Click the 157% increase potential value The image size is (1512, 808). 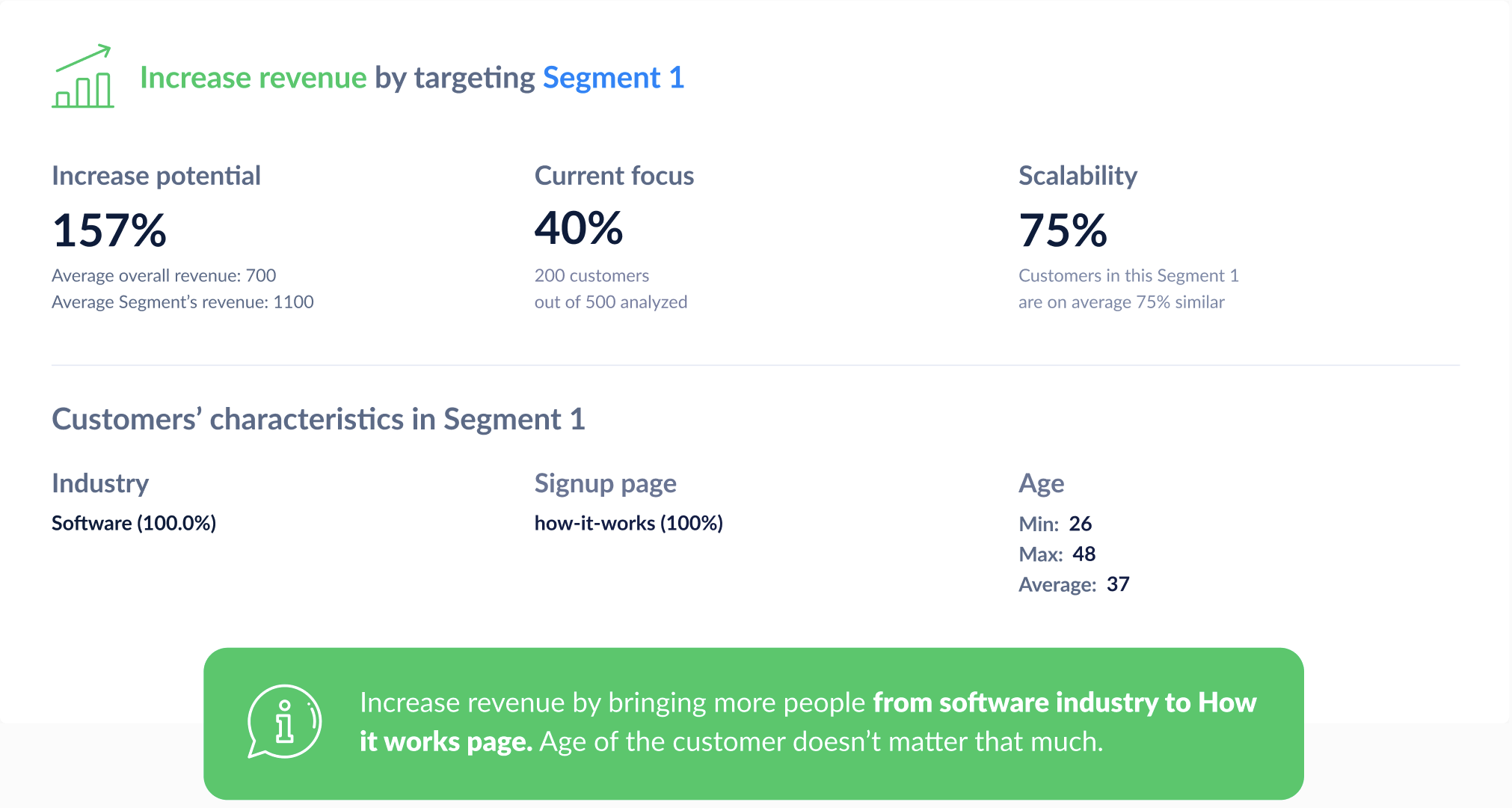coord(109,230)
